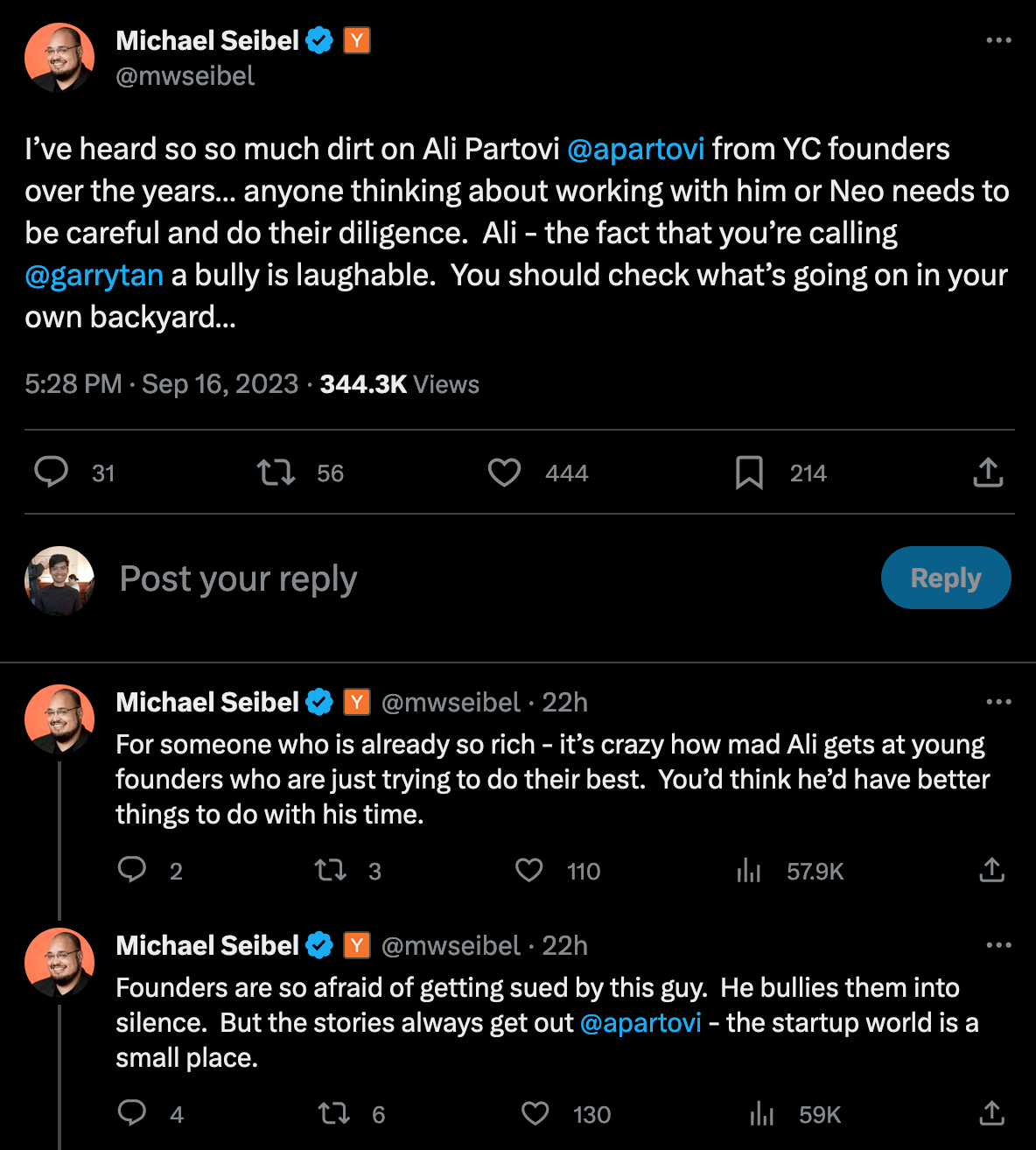1036x1150 pixels.
Task: Open more options on the 'Founders are afraid' reply
Action: click(x=998, y=945)
